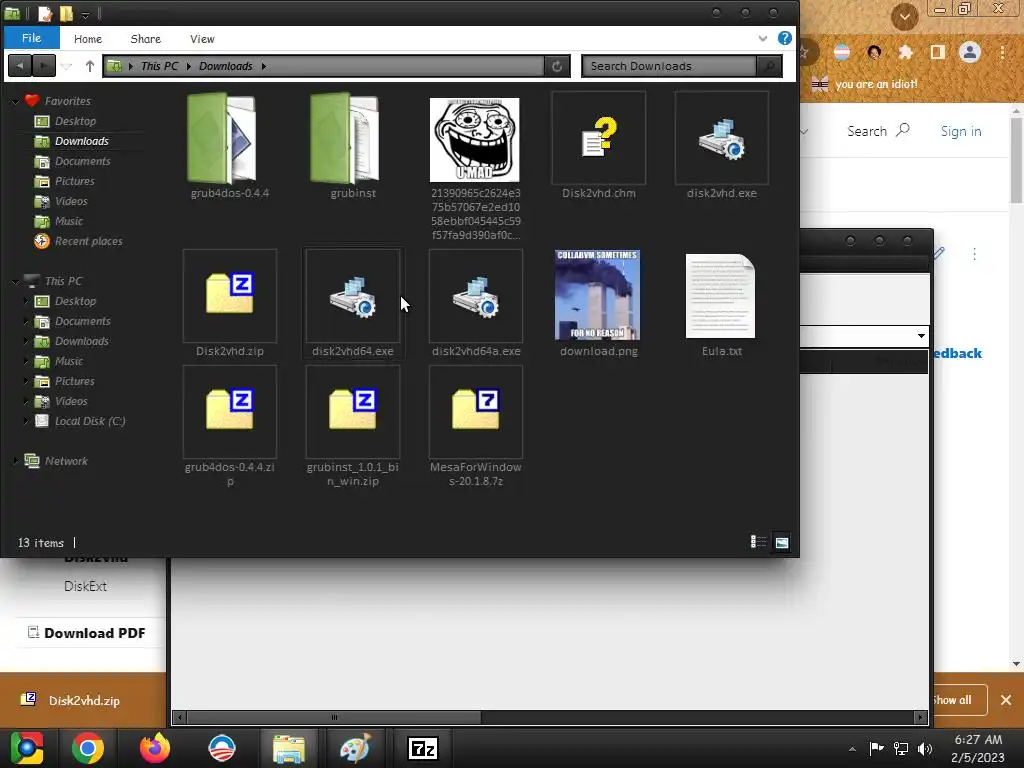The height and width of the screenshot is (768, 1024).
Task: Switch to details view layout
Action: [x=758, y=542]
